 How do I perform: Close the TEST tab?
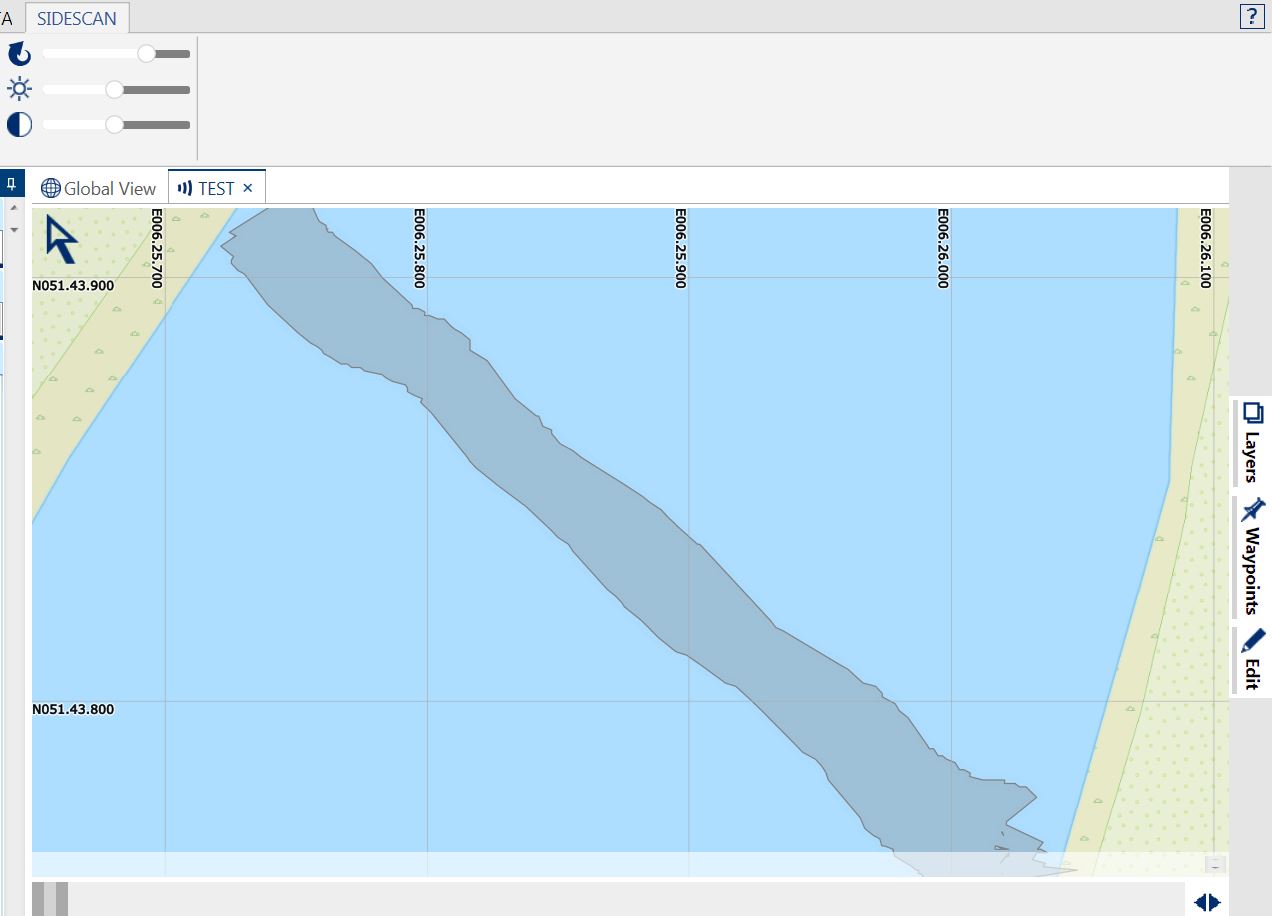[248, 188]
